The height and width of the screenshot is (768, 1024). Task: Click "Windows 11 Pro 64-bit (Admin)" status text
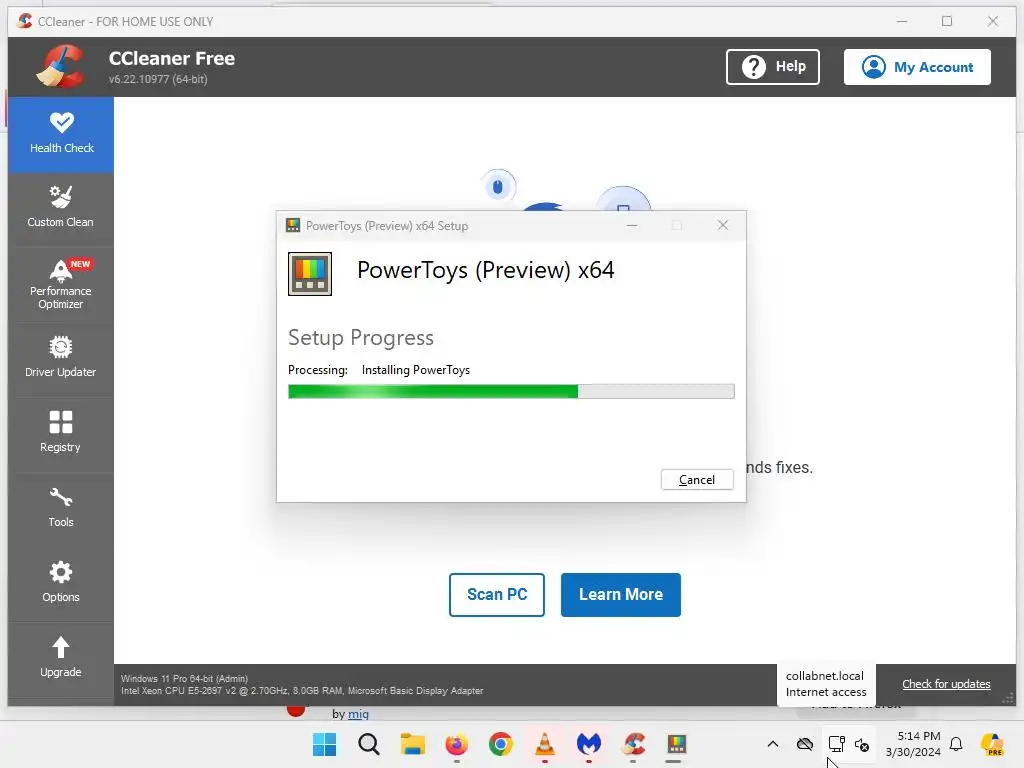(x=185, y=679)
